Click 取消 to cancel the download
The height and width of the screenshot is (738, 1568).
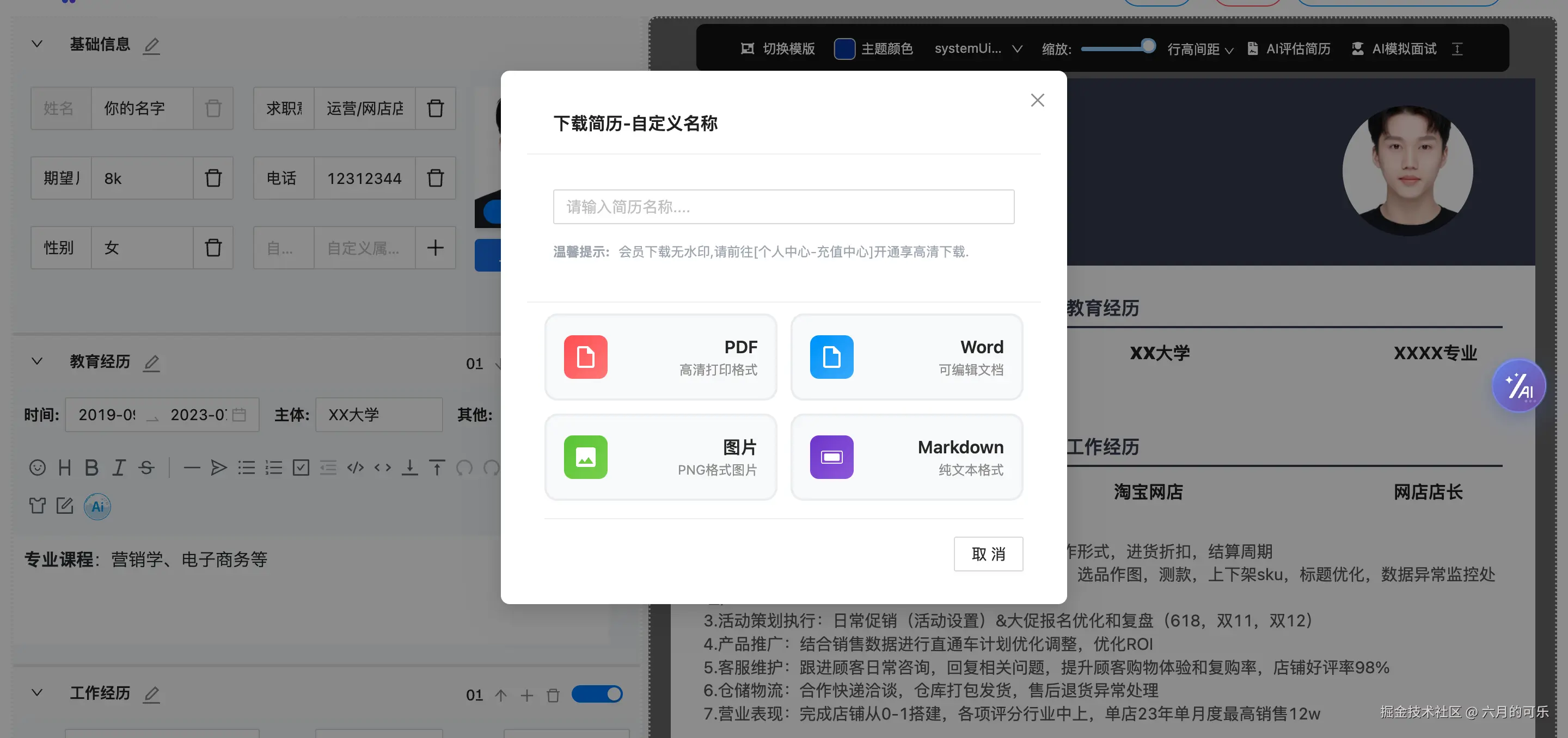click(x=988, y=554)
